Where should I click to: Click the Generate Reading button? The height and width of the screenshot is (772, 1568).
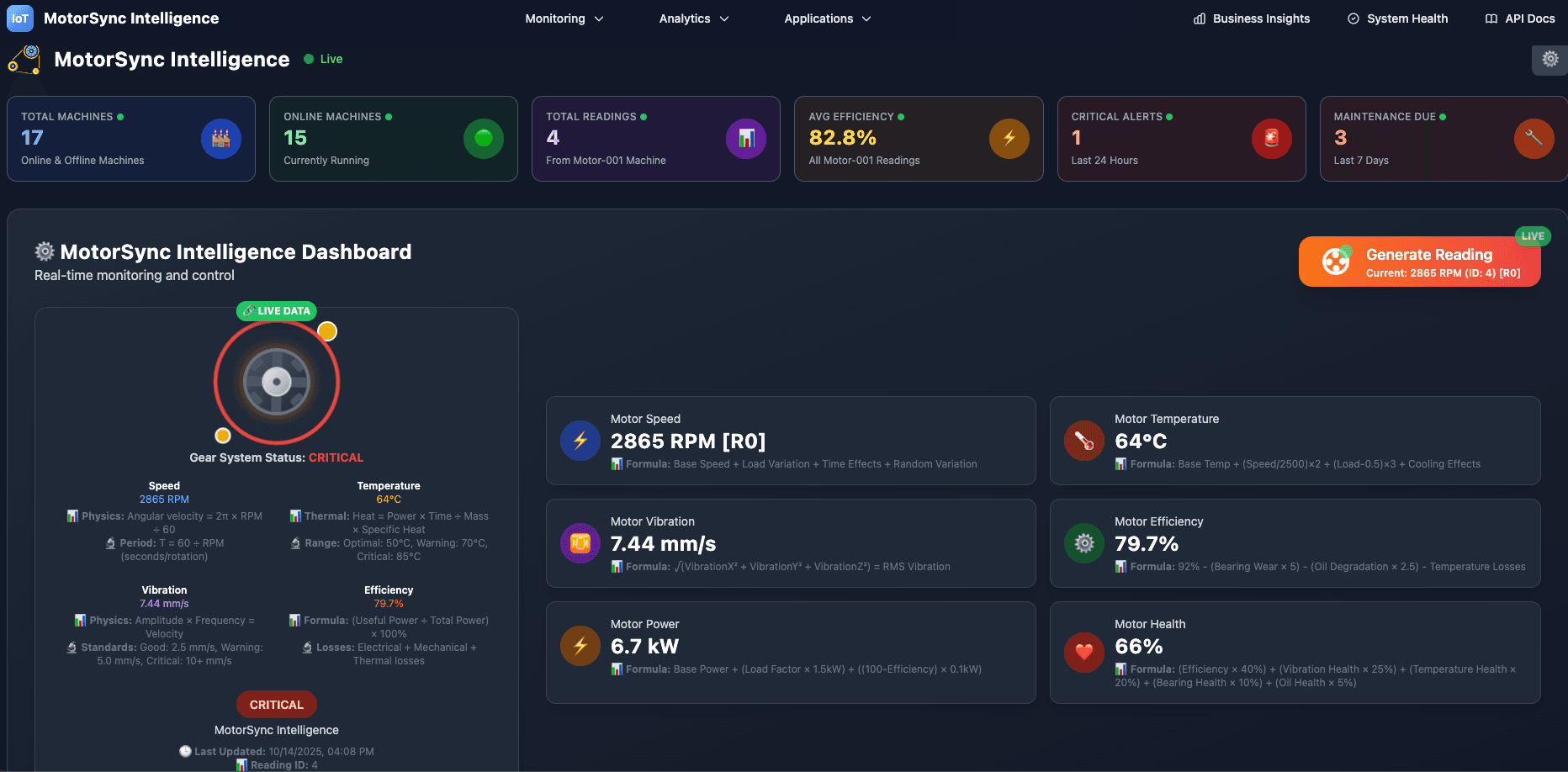[x=1419, y=261]
